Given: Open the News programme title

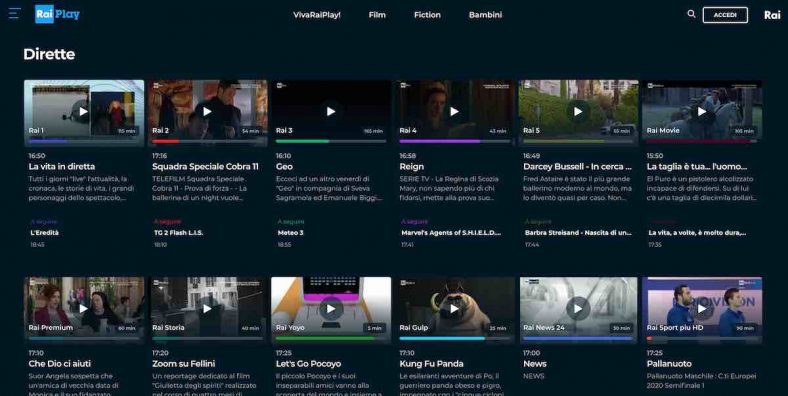Looking at the screenshot, I should point(535,363).
